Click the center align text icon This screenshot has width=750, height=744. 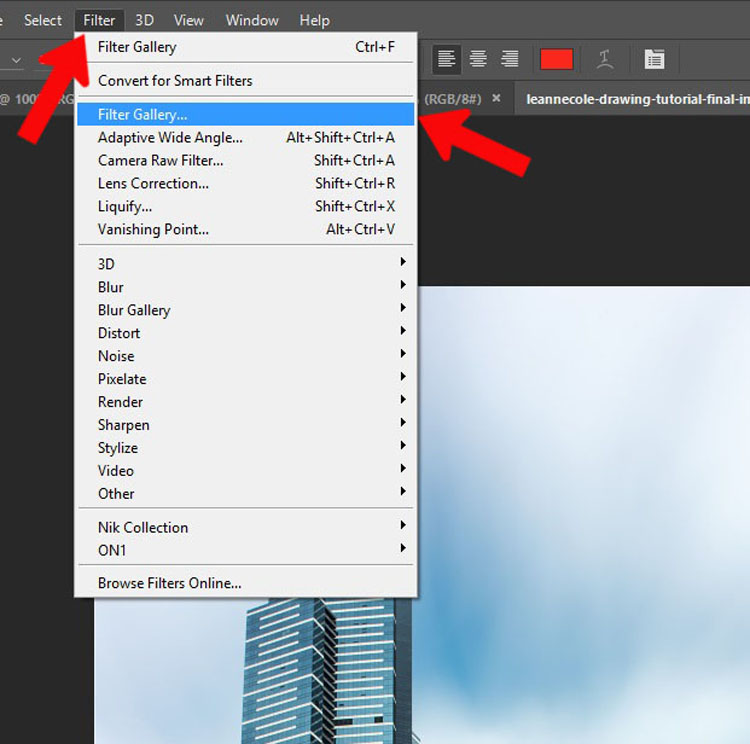pyautogui.click(x=478, y=59)
